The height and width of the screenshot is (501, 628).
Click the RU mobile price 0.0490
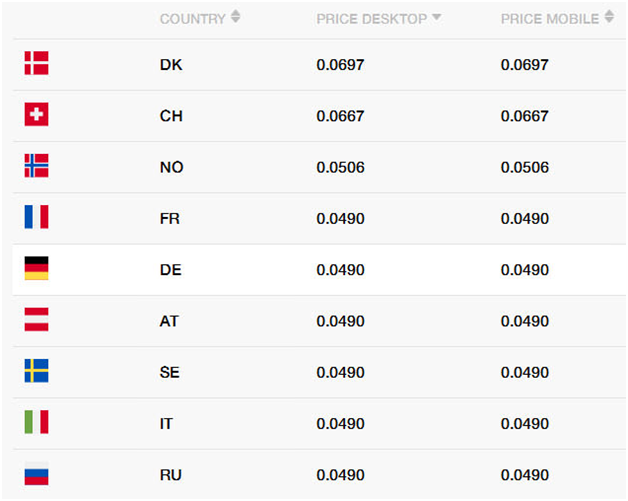point(525,475)
